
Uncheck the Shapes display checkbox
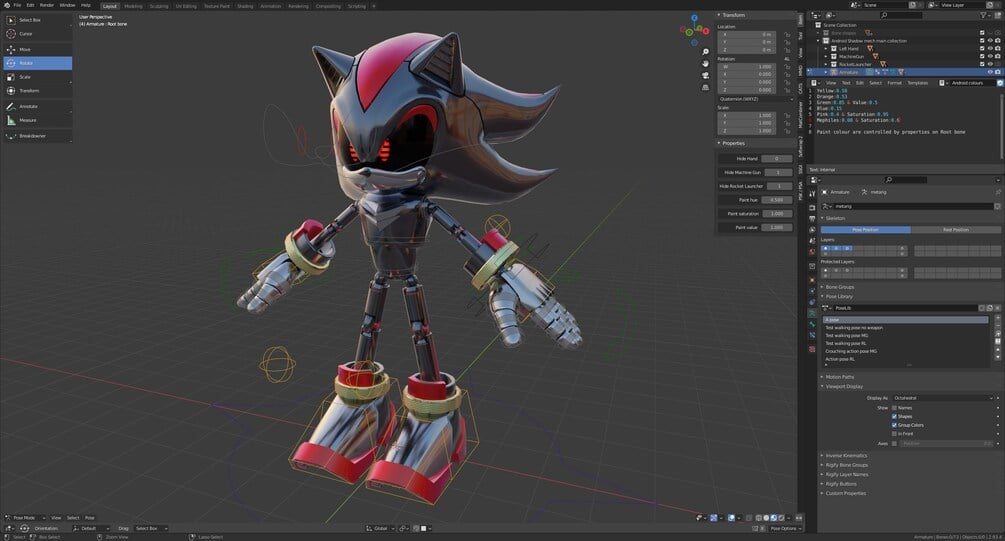[x=894, y=417]
